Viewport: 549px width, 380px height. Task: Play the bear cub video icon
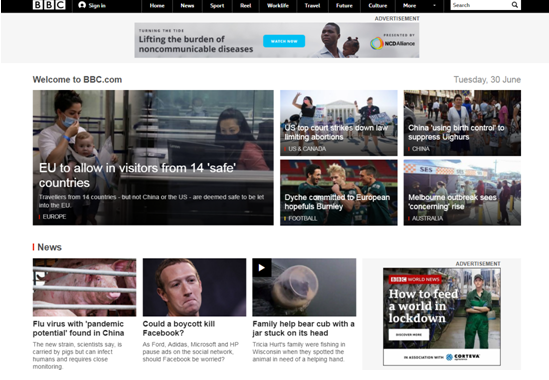(x=262, y=268)
